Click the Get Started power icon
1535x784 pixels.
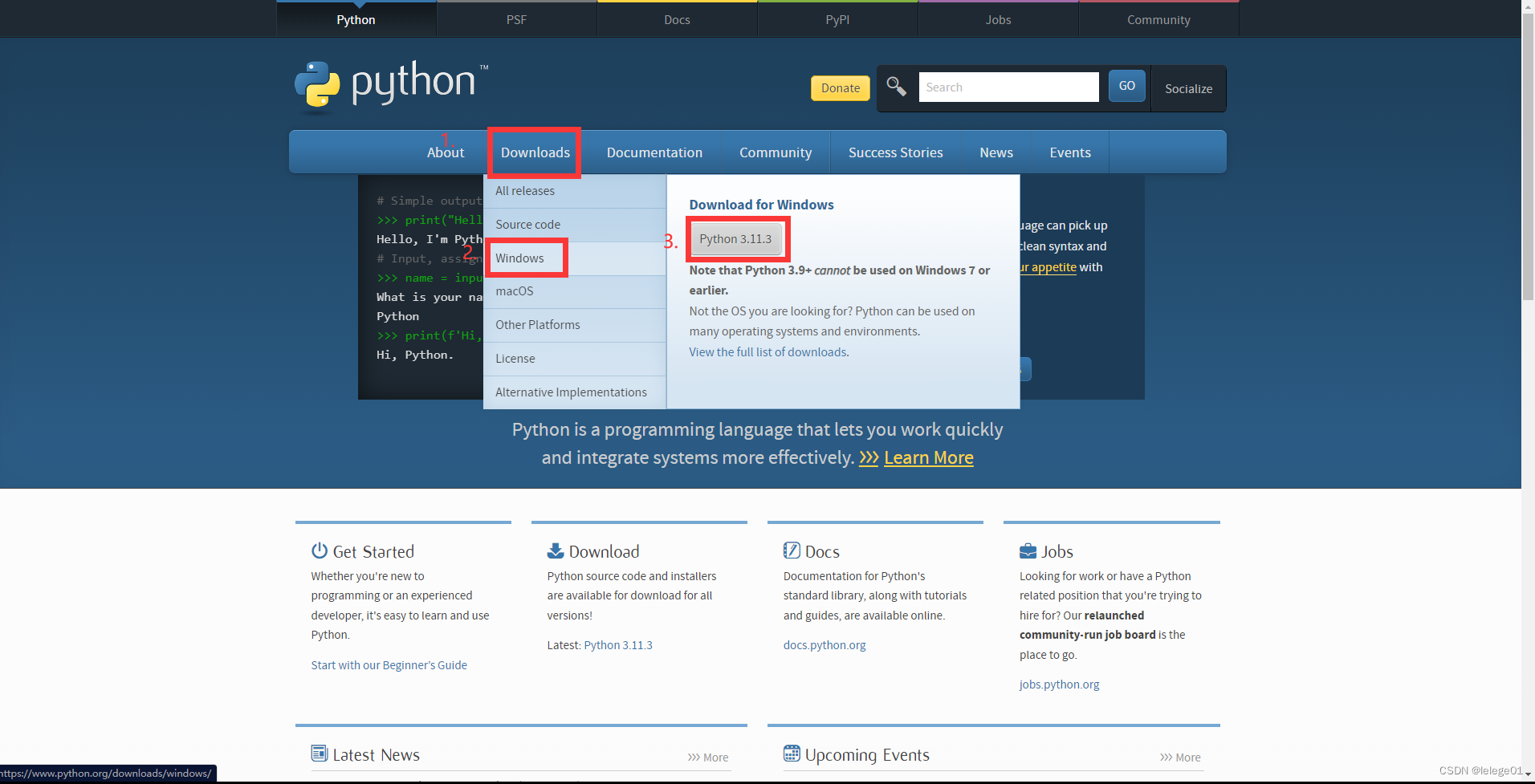(320, 550)
